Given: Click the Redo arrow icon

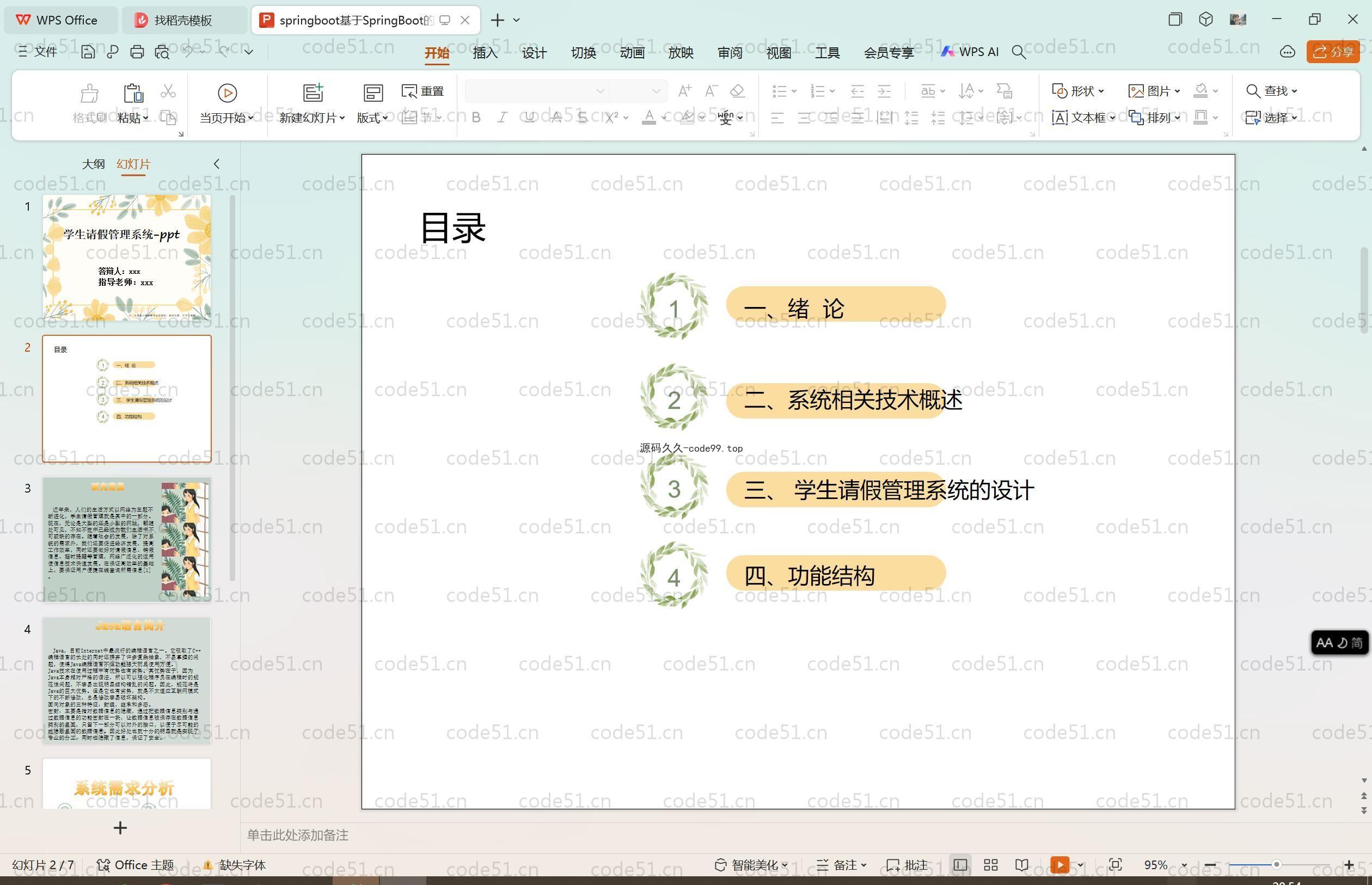Looking at the screenshot, I should [224, 52].
